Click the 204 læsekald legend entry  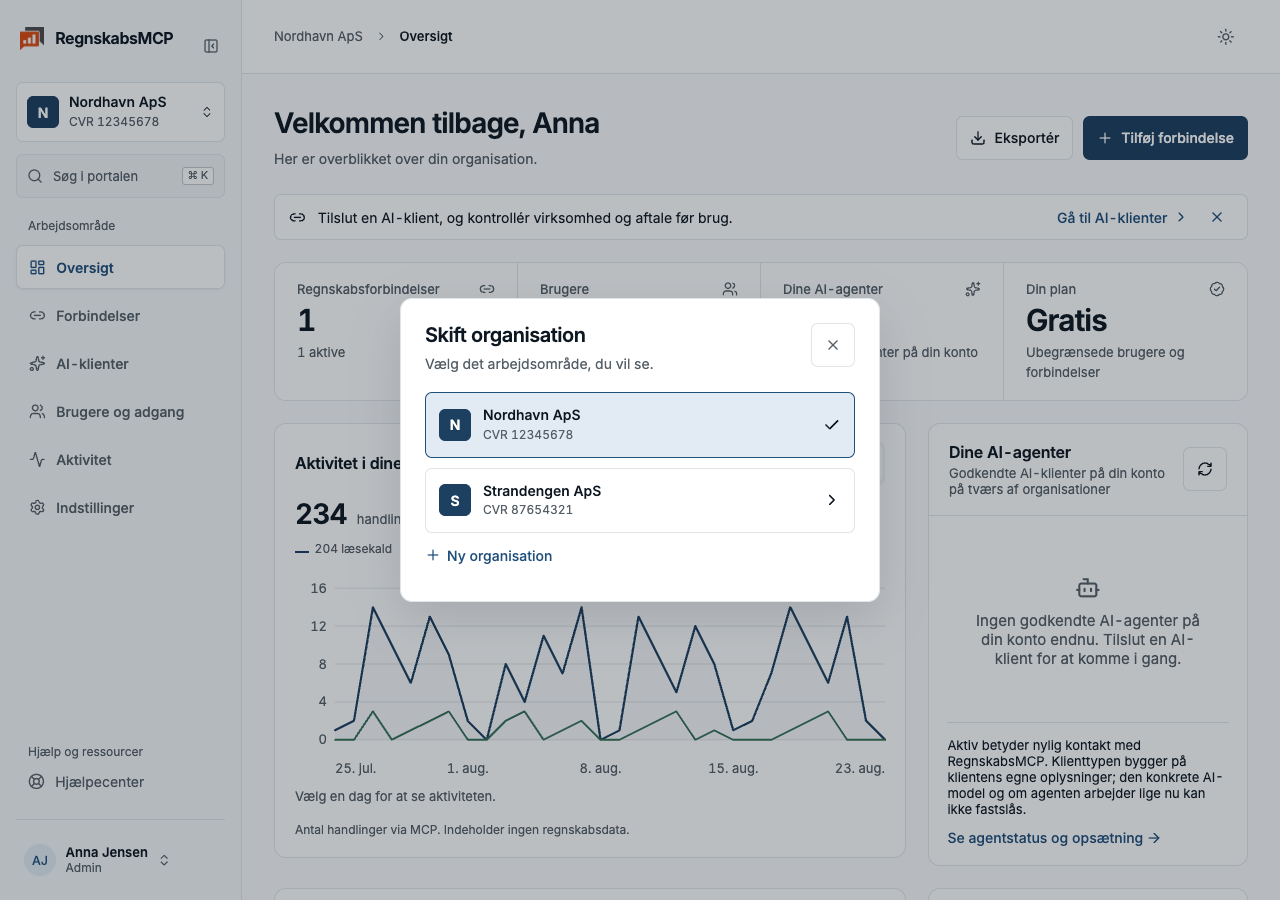point(344,549)
